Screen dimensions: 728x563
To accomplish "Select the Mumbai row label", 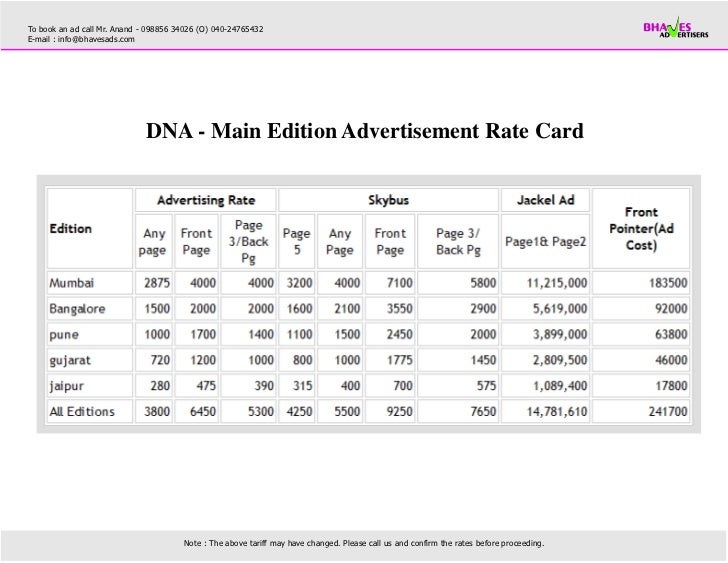I will click(72, 283).
